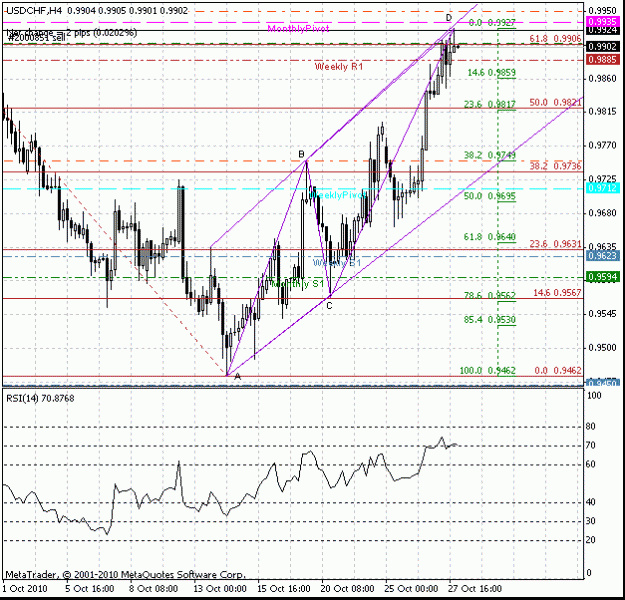Screen dimensions: 625x600
Task: Click the RSI(14) 70.8768 indicator label
Action: click(x=40, y=399)
